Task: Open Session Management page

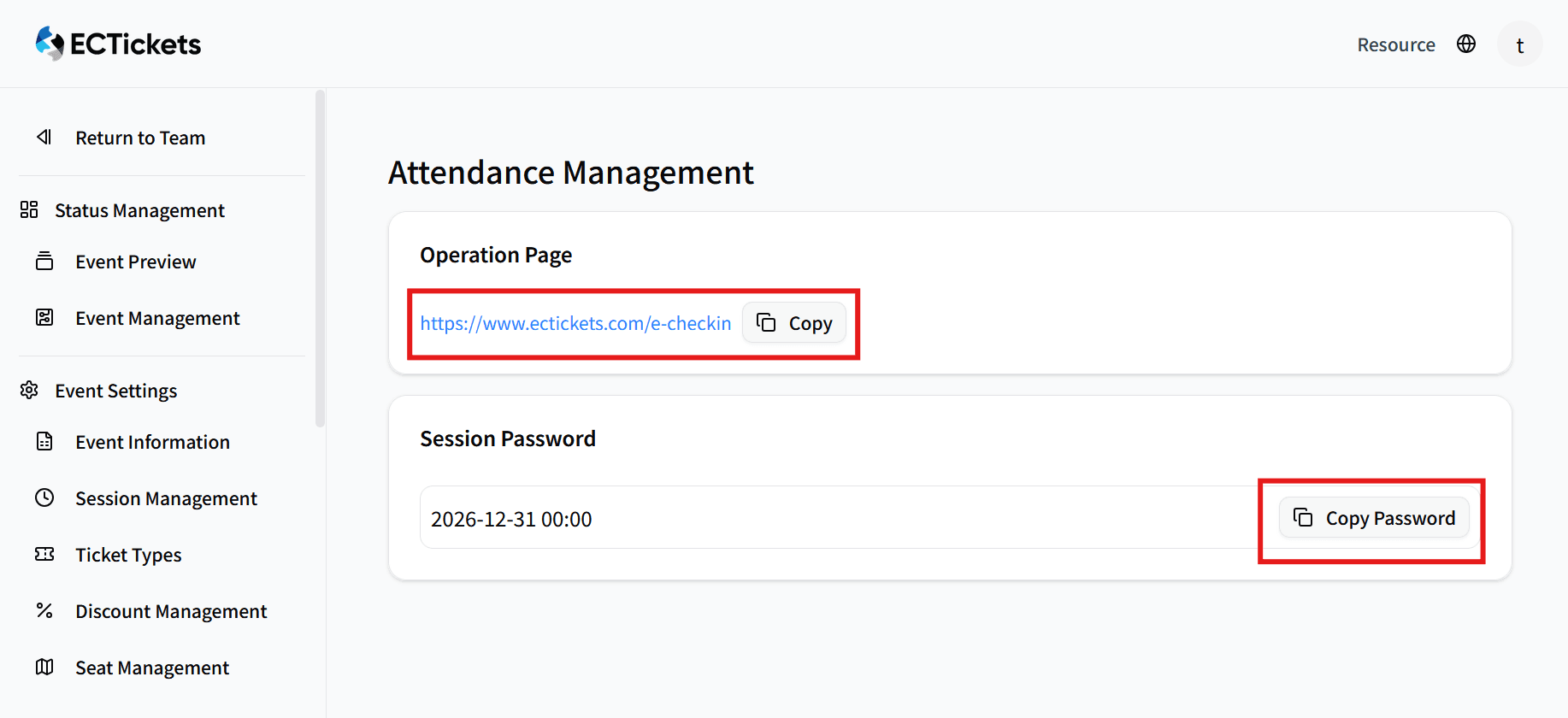Action: click(166, 498)
